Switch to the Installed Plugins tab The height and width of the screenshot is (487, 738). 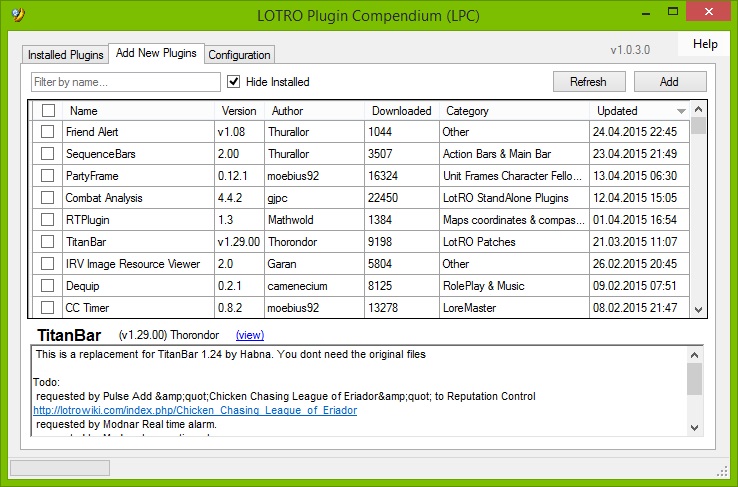point(65,55)
